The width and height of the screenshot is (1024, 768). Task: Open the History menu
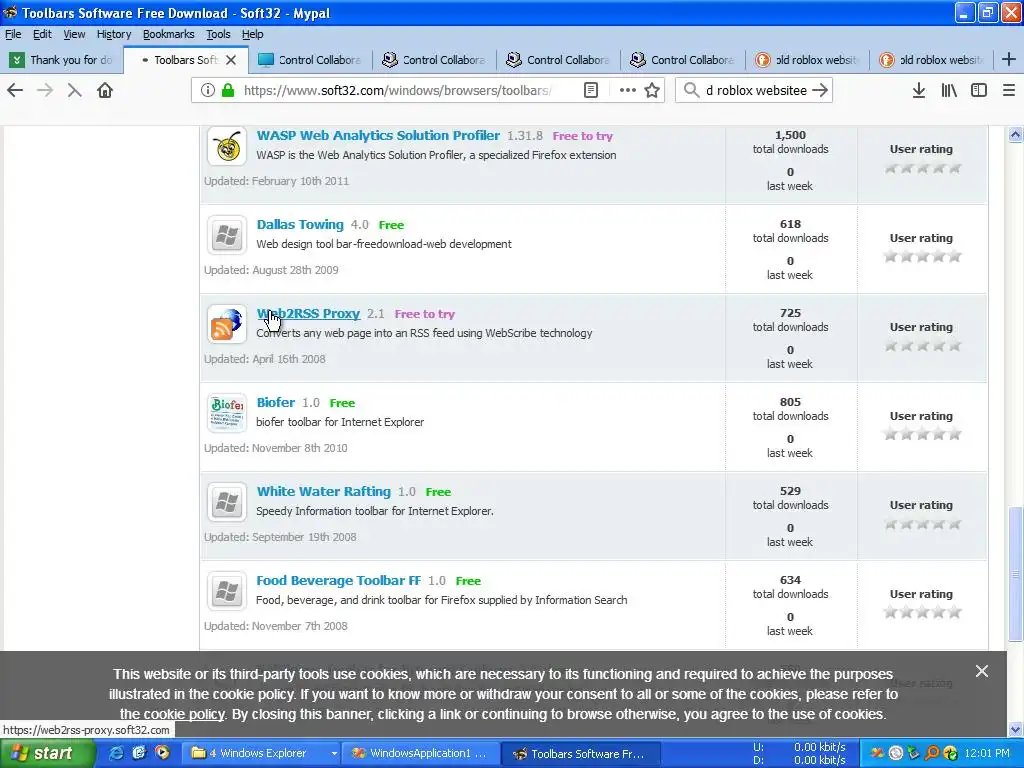pyautogui.click(x=114, y=34)
